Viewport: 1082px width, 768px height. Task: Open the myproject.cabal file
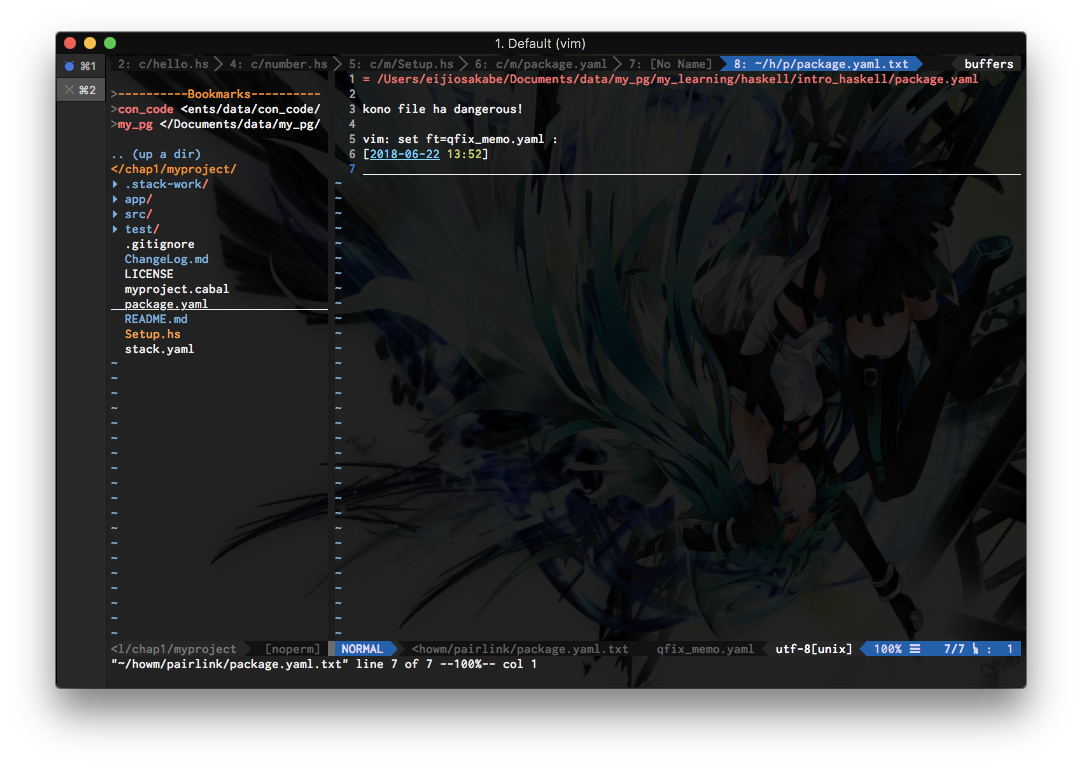pos(176,289)
